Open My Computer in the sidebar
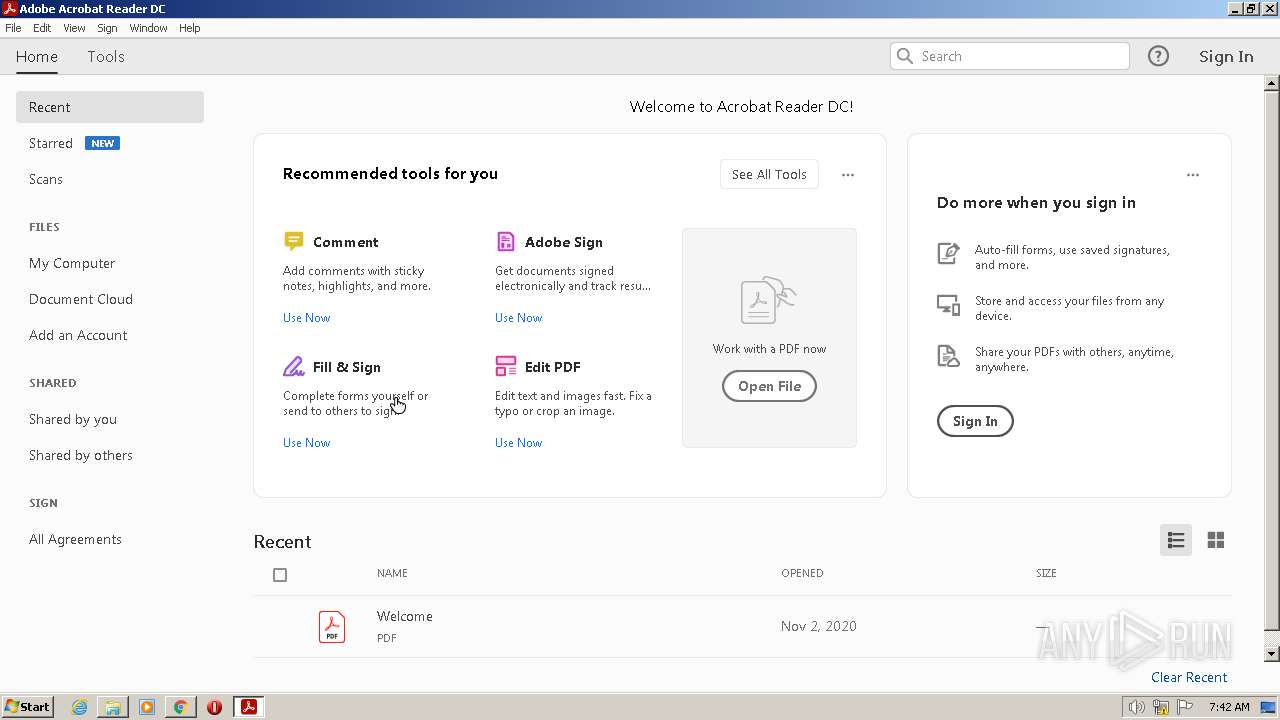The width and height of the screenshot is (1280, 720). 72,263
